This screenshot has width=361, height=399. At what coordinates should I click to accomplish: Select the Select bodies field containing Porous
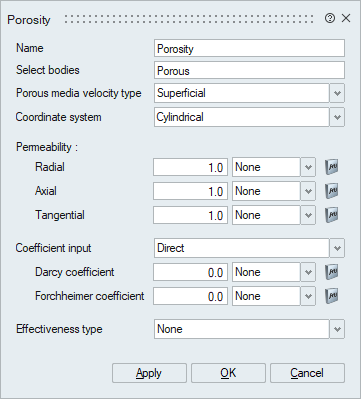[x=249, y=70]
